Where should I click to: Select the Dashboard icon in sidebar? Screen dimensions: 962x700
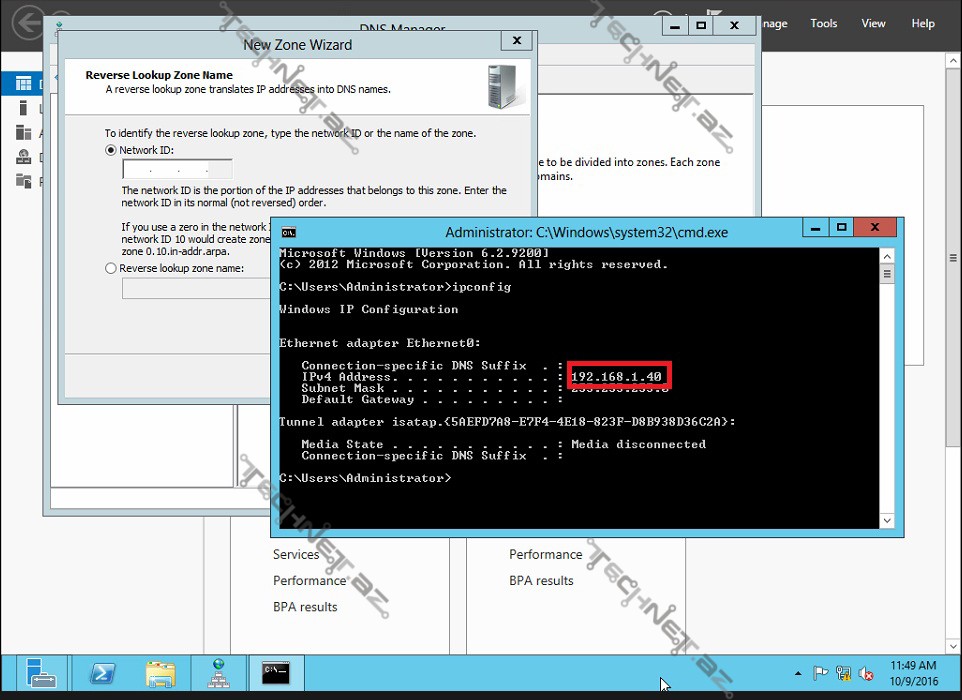[22, 85]
